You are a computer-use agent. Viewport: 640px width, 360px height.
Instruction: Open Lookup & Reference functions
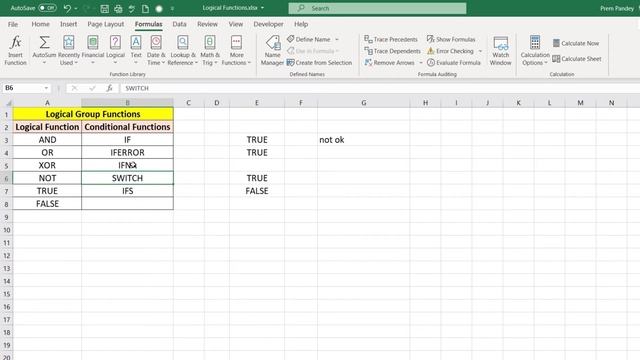coord(183,50)
